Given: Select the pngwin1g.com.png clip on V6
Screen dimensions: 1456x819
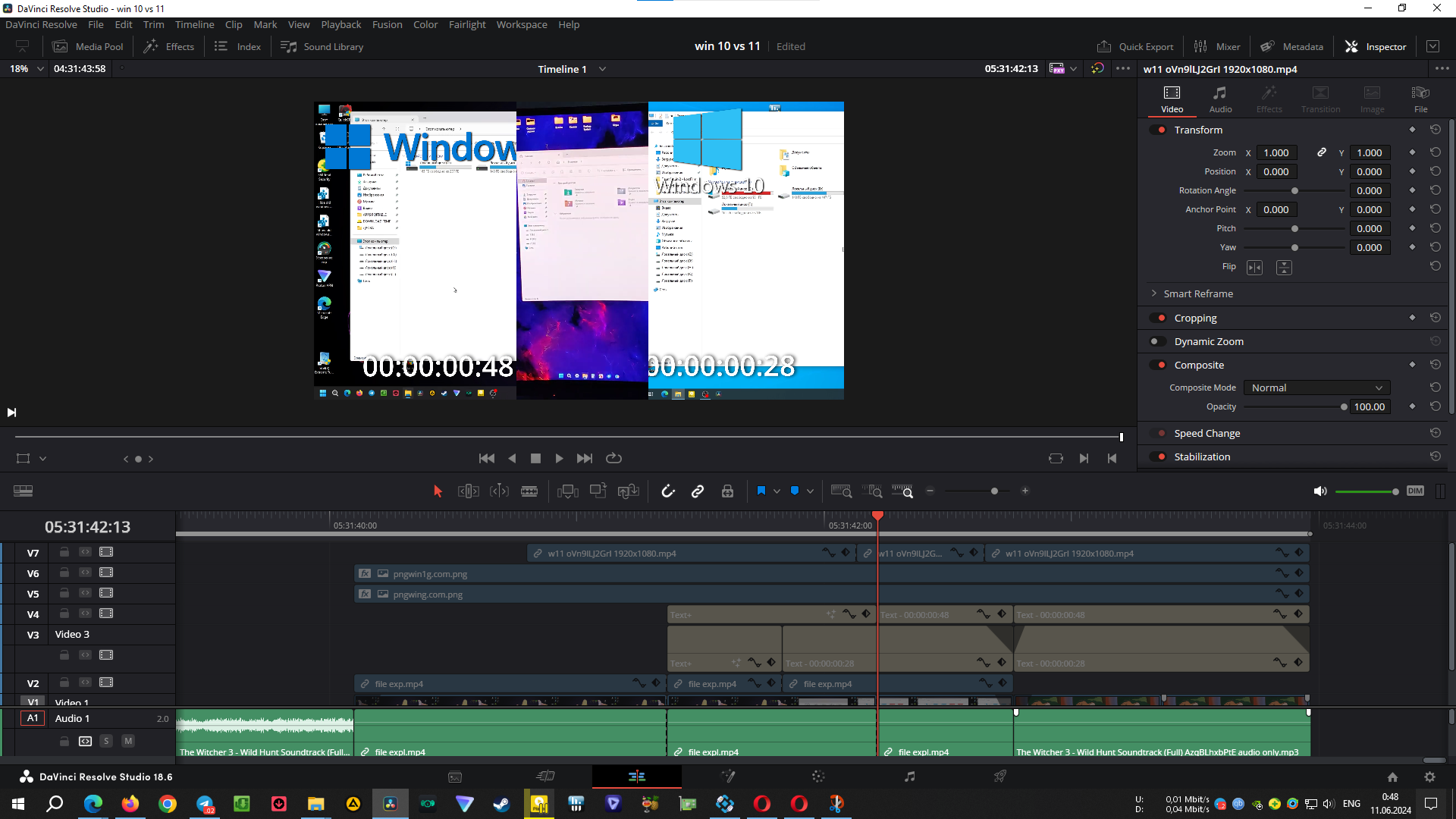Looking at the screenshot, I should point(607,574).
